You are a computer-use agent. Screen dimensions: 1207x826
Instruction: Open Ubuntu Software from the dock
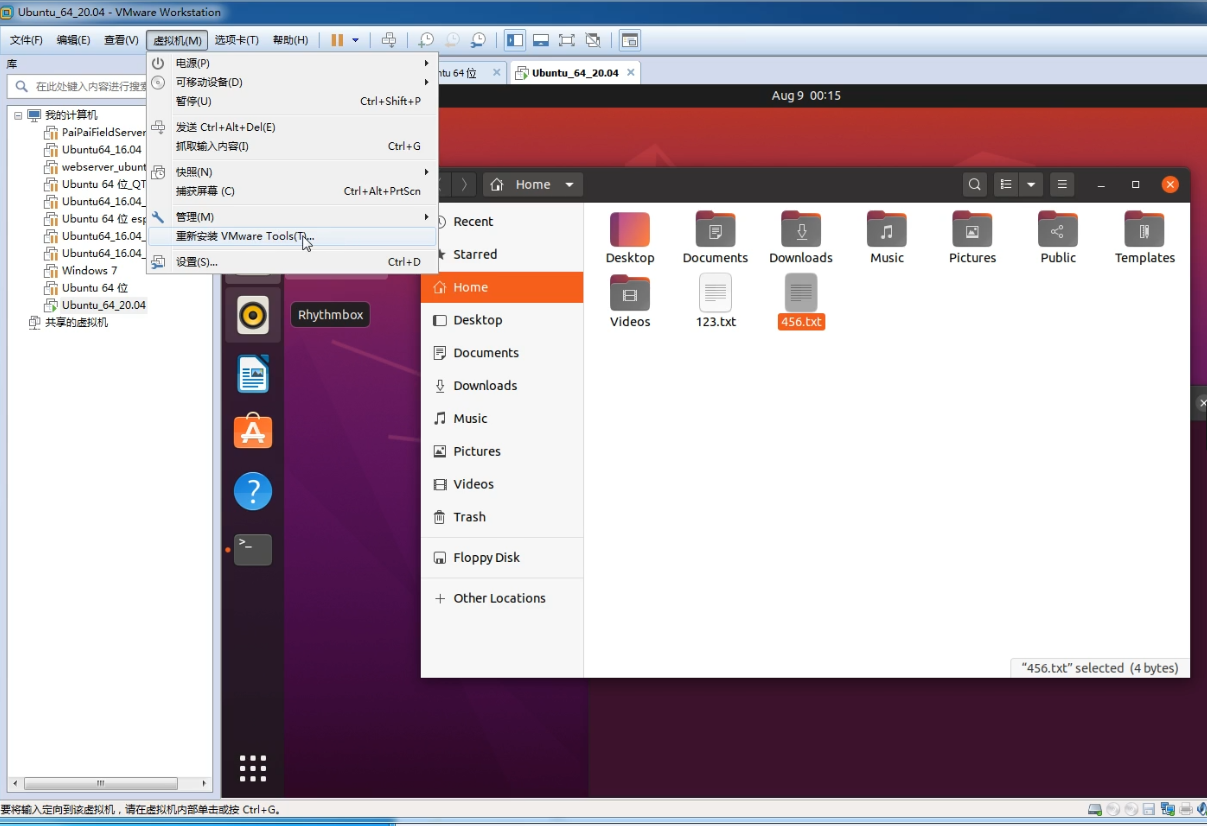tap(253, 432)
